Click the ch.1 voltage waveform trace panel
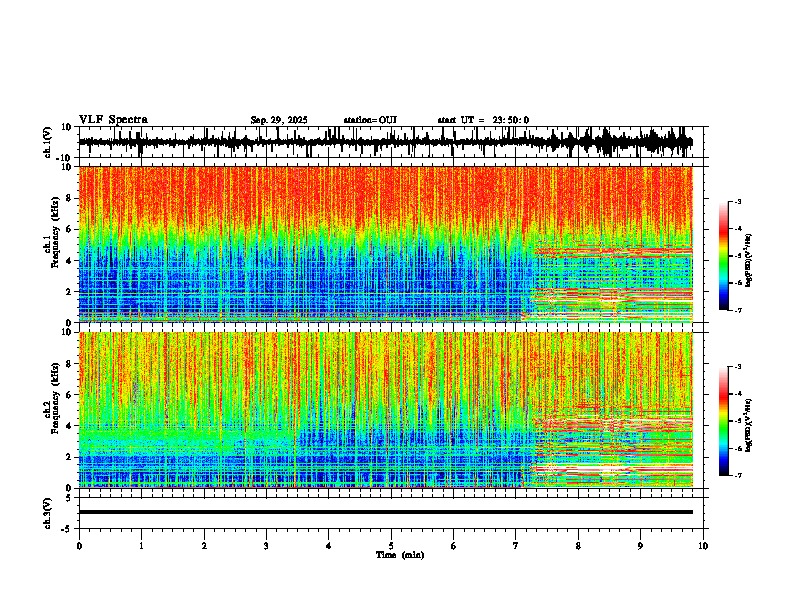Screen dimensions: 792x612 click(x=393, y=142)
